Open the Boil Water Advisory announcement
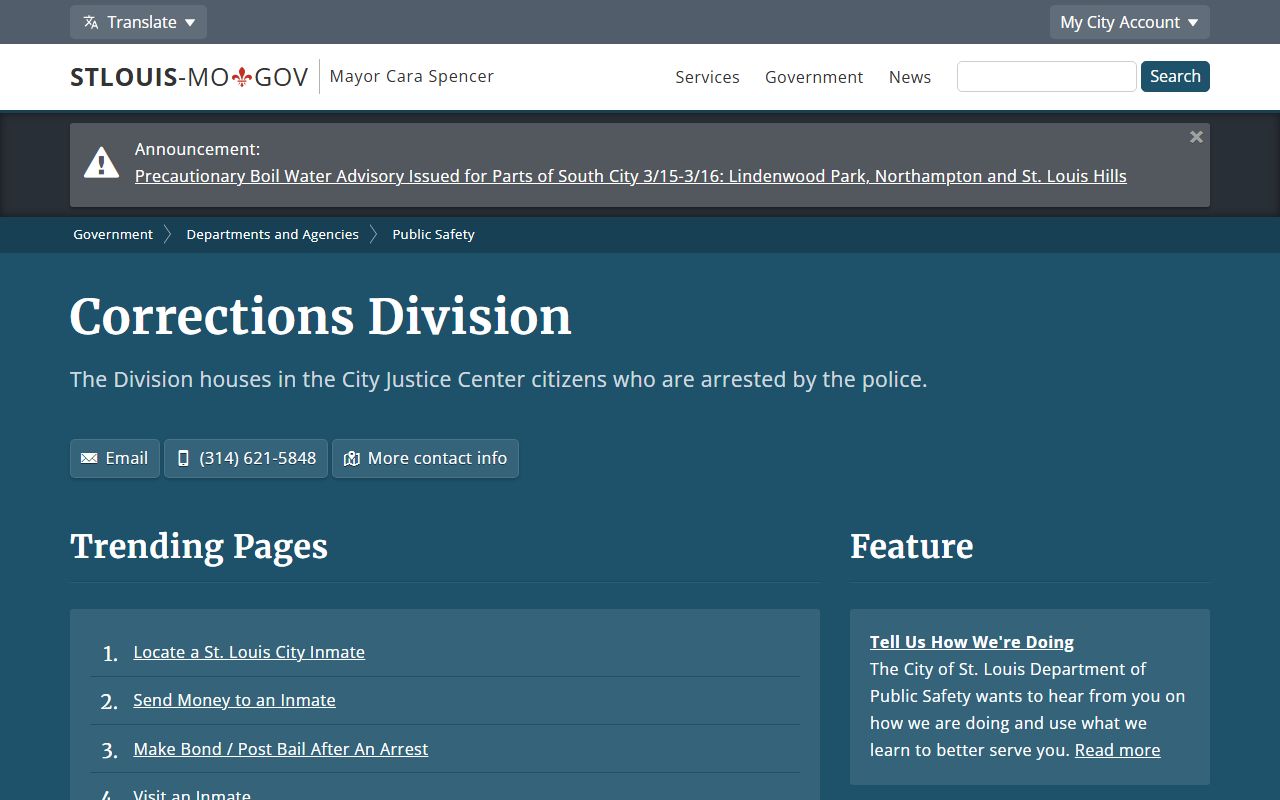The width and height of the screenshot is (1280, 800). (631, 176)
